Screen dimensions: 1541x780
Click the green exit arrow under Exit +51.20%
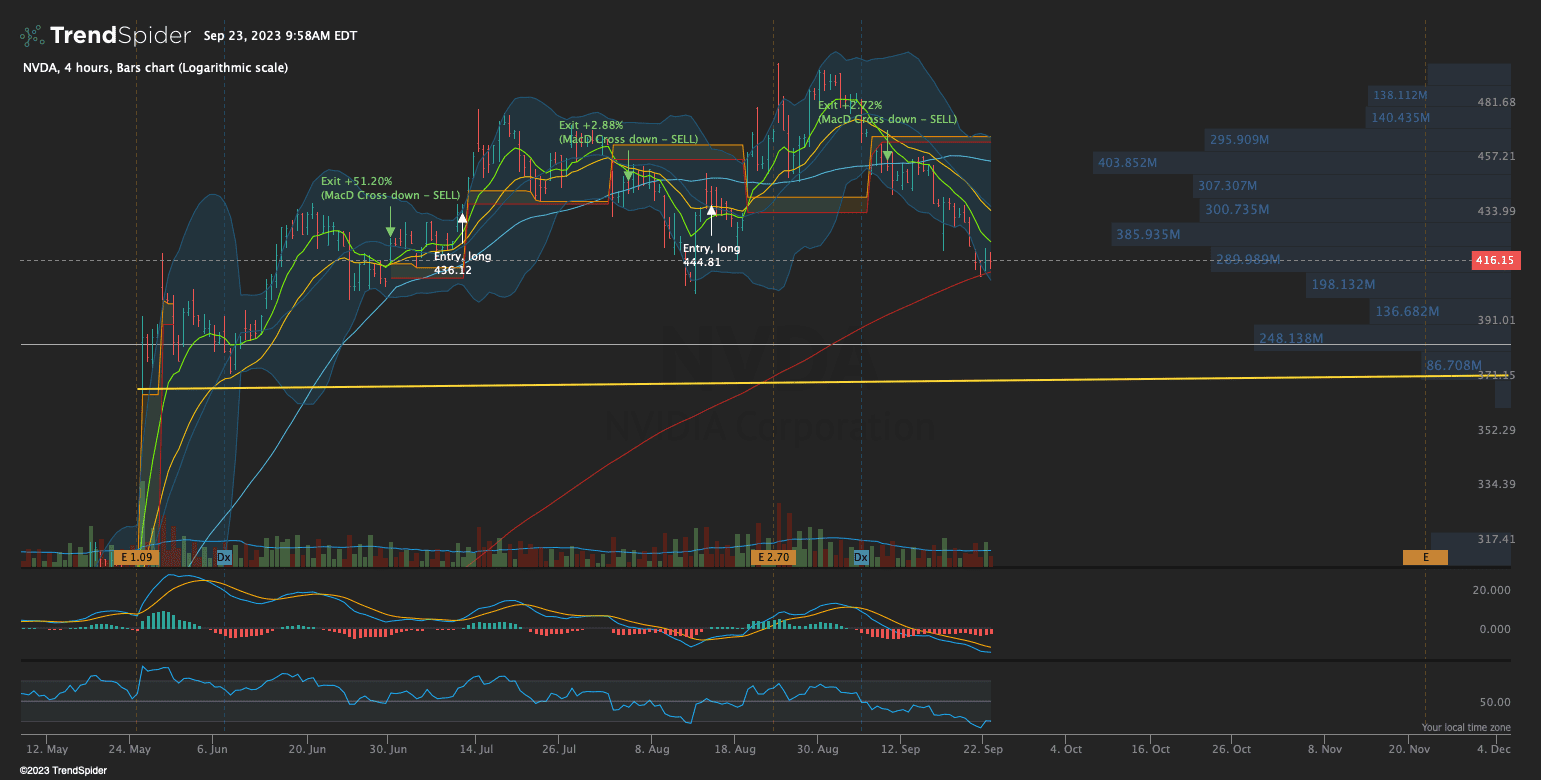pos(390,230)
